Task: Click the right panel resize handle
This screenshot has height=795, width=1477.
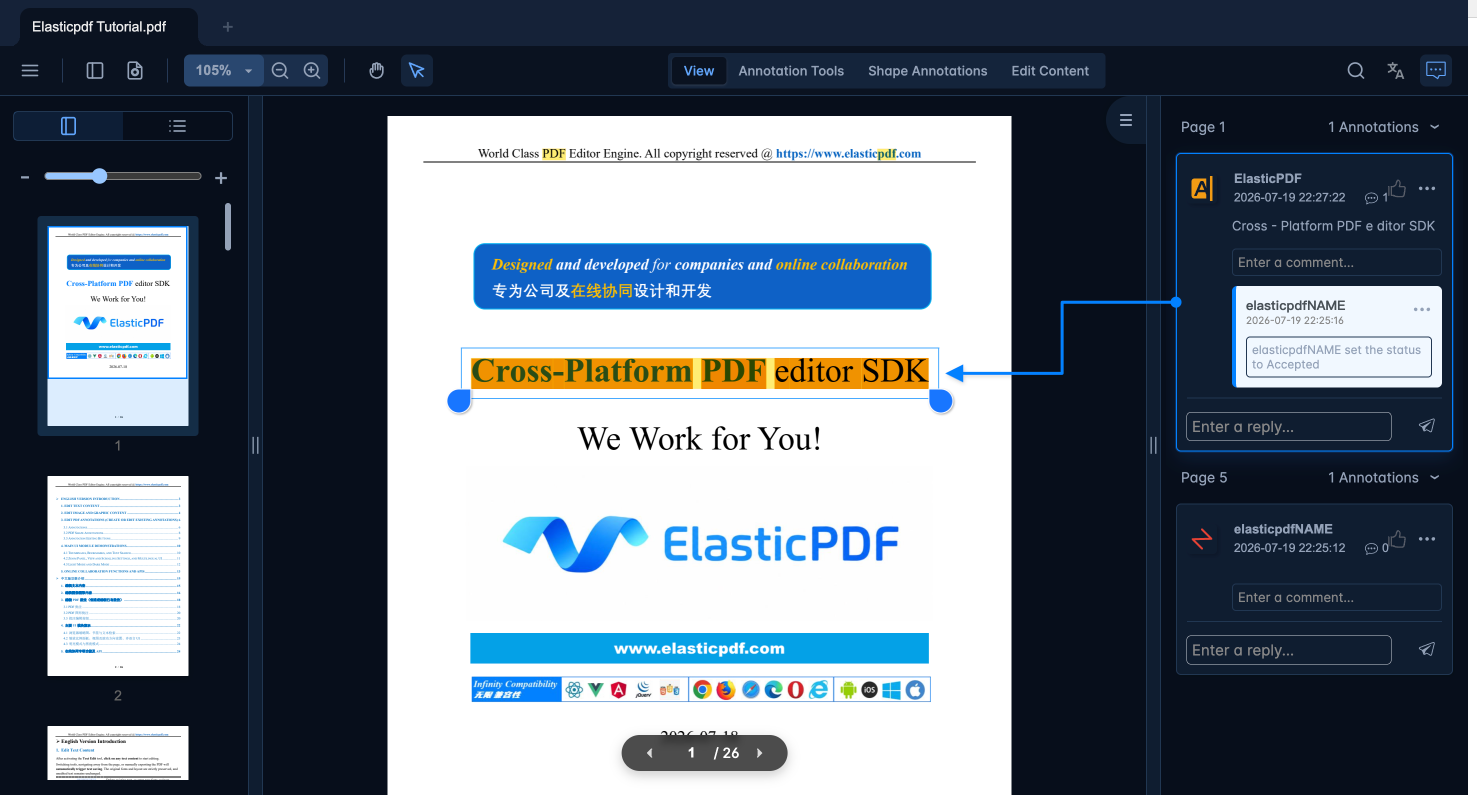Action: pos(1153,445)
